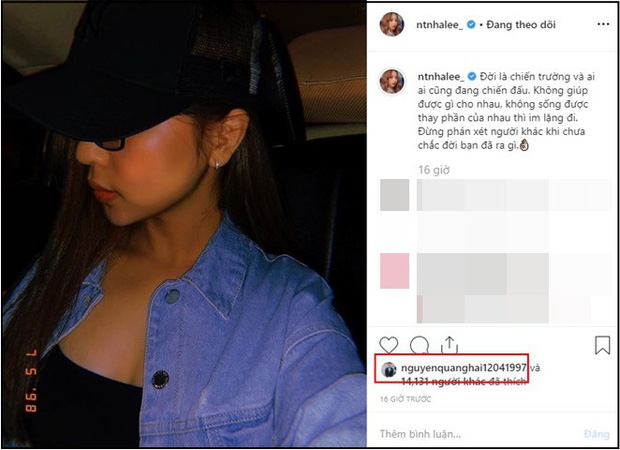Viewport: 620px width, 450px height.
Task: Click the verified badge in the post header
Action: [471, 25]
